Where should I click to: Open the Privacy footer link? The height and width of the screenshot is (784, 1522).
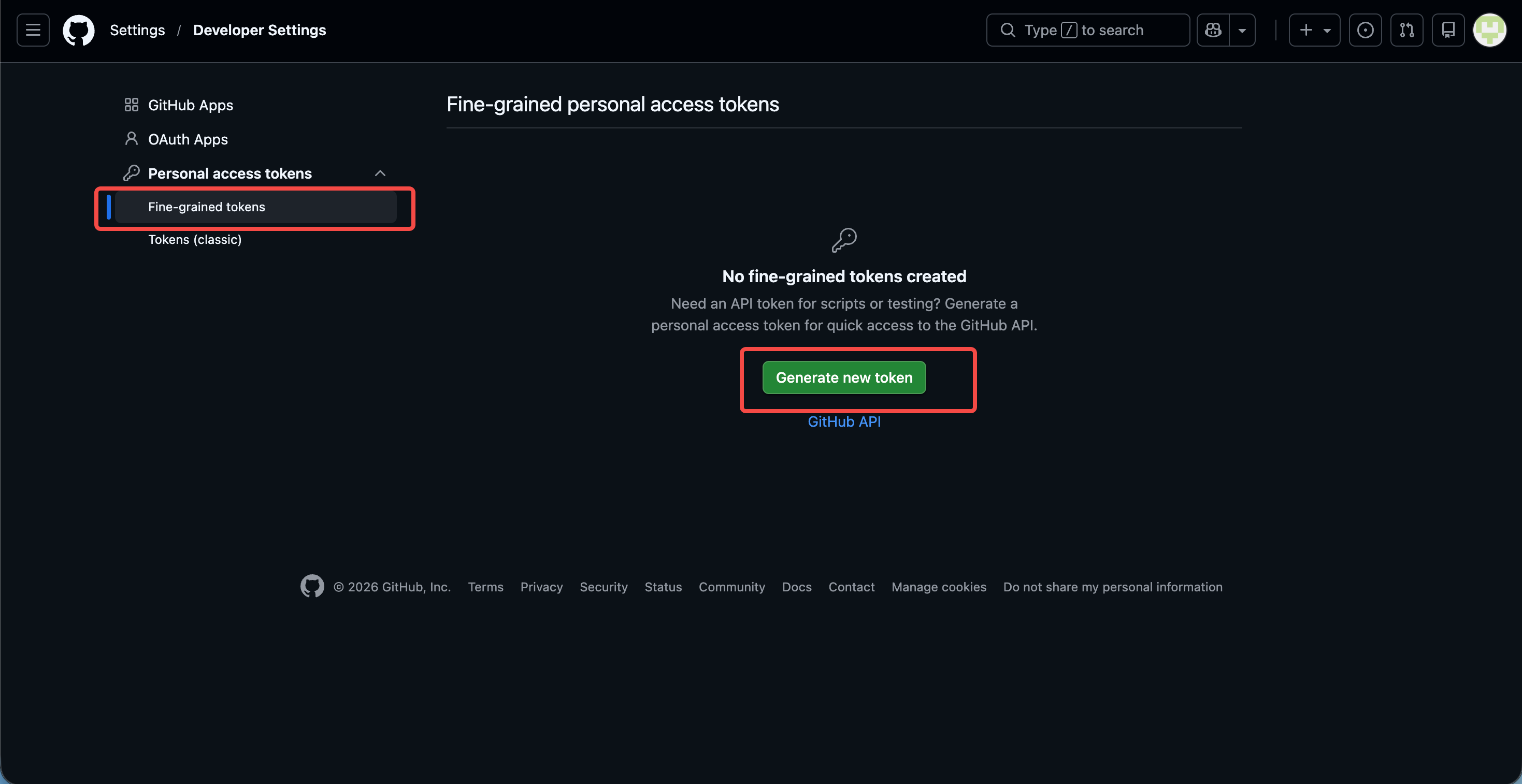(541, 587)
